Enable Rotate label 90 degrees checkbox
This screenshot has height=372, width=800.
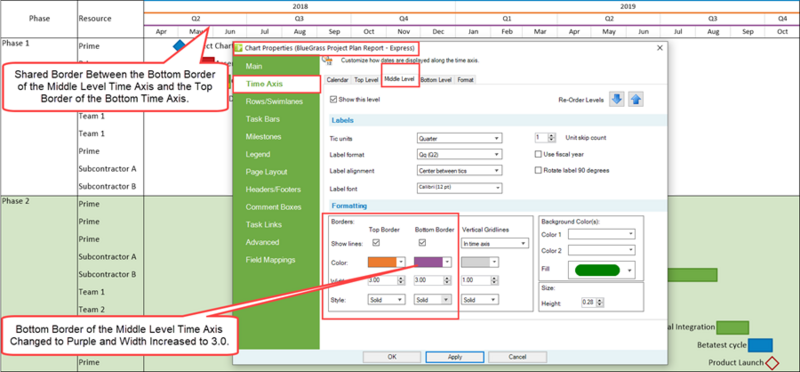pos(538,170)
